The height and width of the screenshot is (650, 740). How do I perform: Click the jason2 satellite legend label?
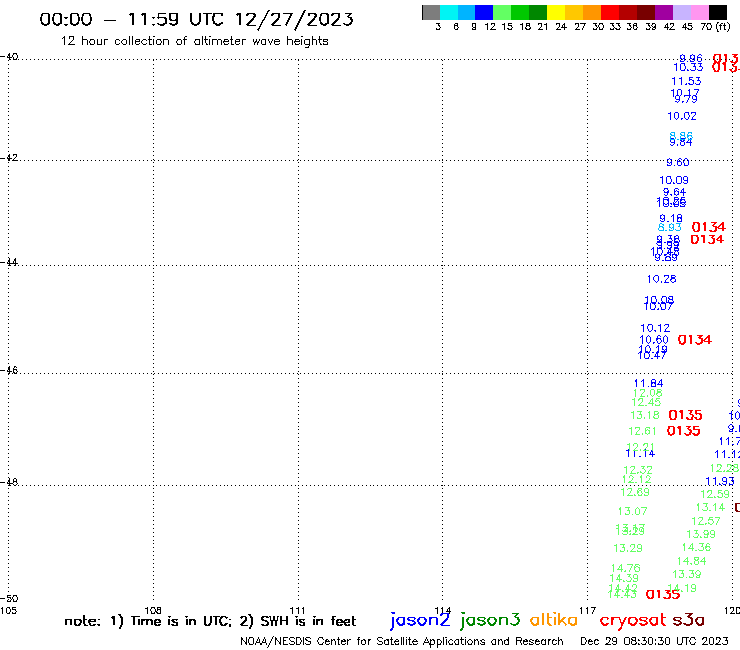[420, 620]
